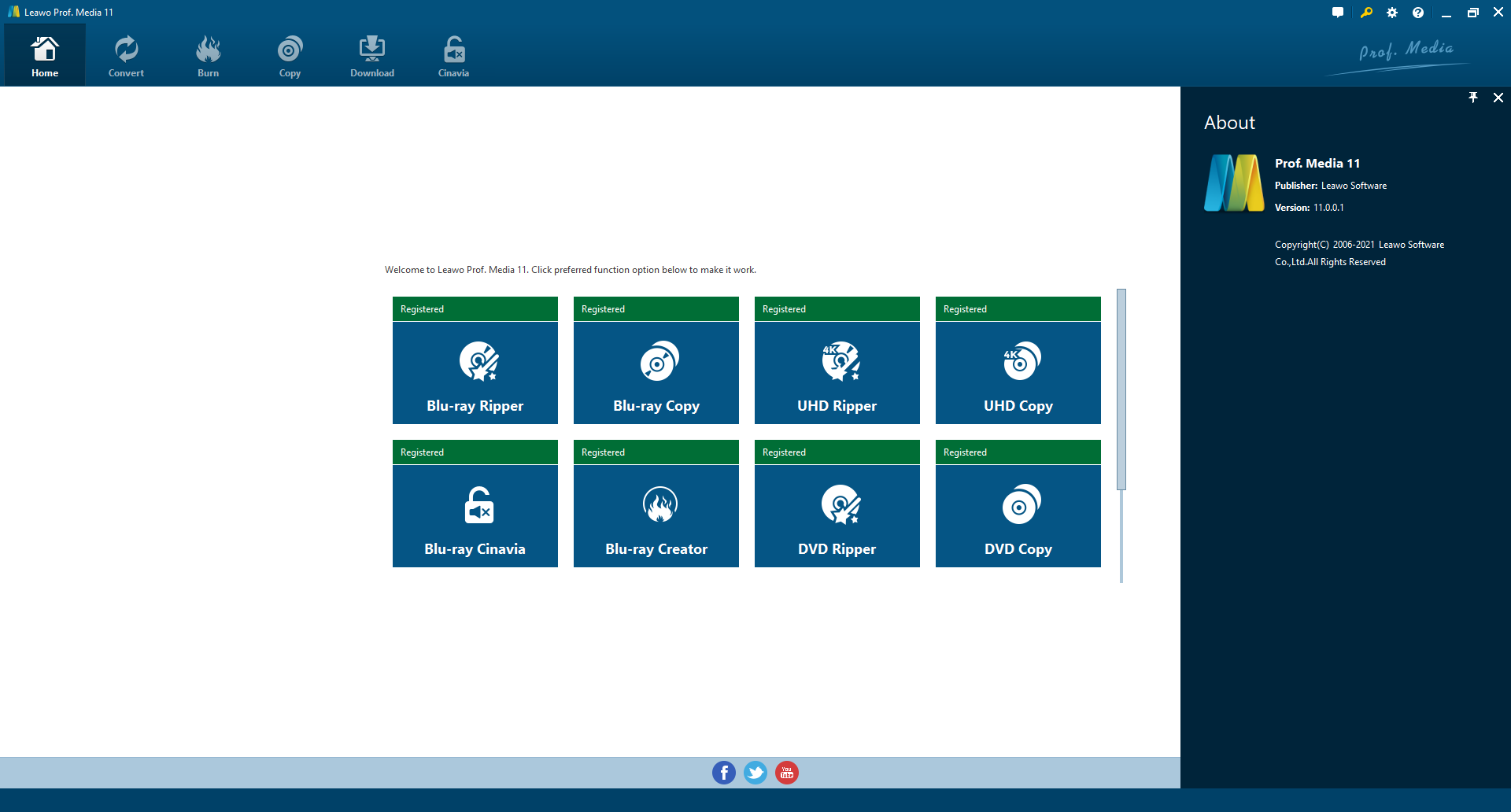This screenshot has height=812, width=1511.
Task: Launch the Blu-ray Copy tile
Action: (656, 373)
